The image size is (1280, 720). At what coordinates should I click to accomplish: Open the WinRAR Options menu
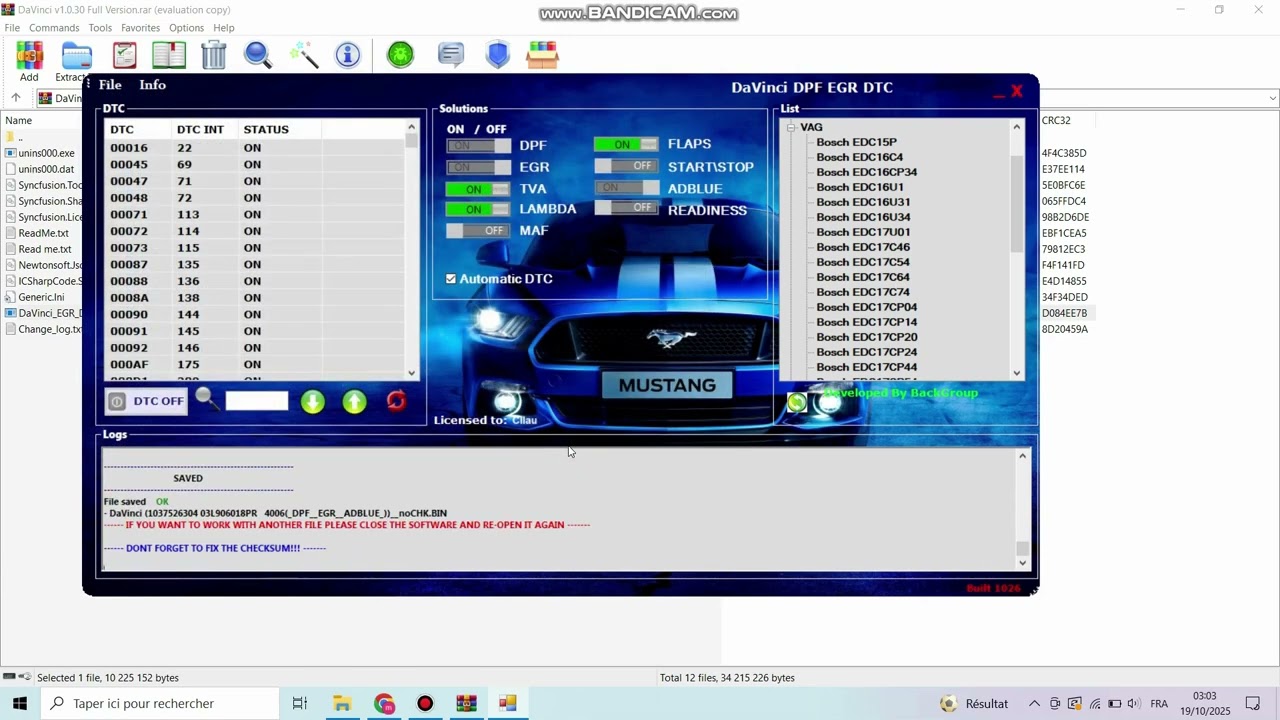point(186,28)
